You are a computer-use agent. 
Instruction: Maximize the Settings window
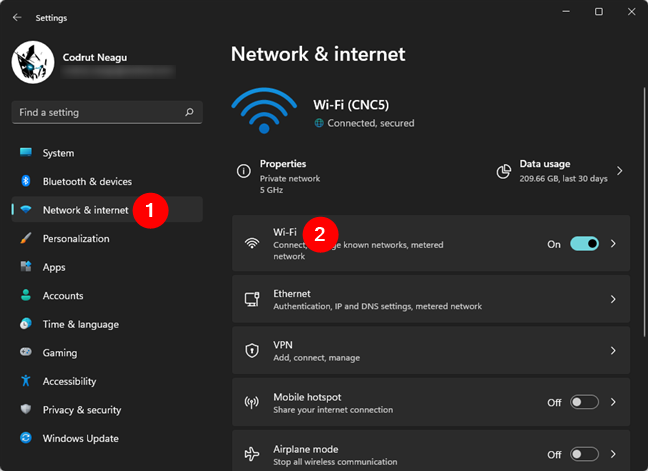[x=598, y=12]
